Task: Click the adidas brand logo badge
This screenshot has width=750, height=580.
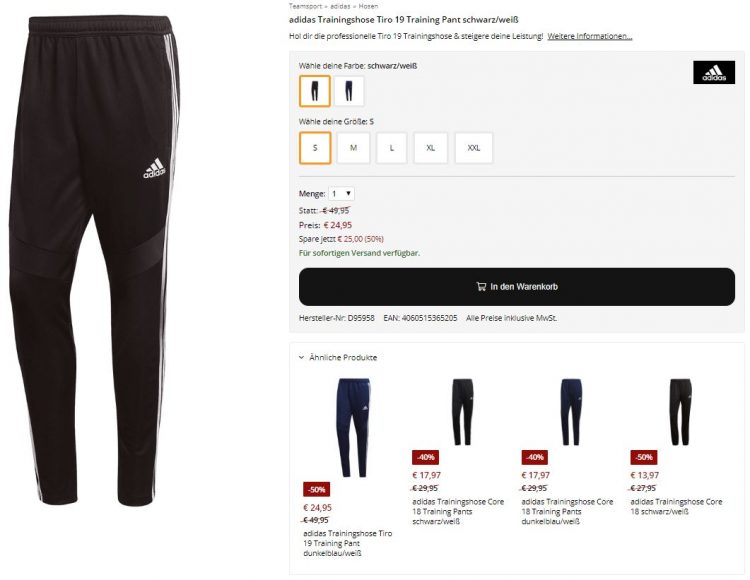Action: (714, 73)
